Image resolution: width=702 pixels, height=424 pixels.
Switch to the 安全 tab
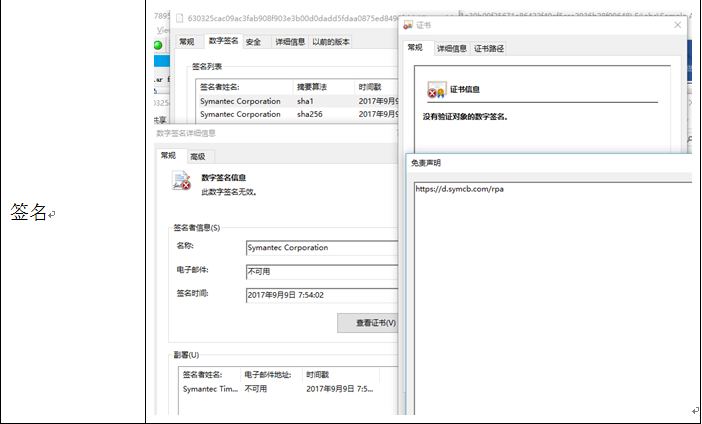(x=253, y=42)
